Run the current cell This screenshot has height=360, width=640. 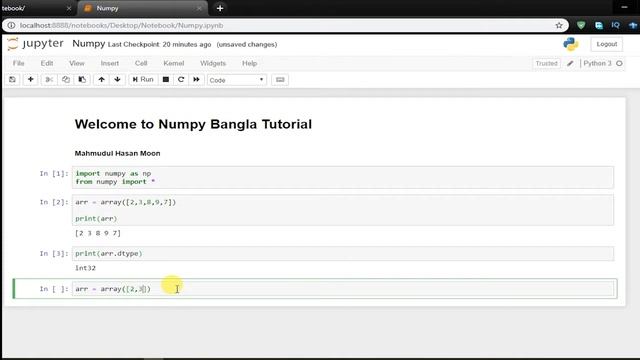(x=143, y=80)
